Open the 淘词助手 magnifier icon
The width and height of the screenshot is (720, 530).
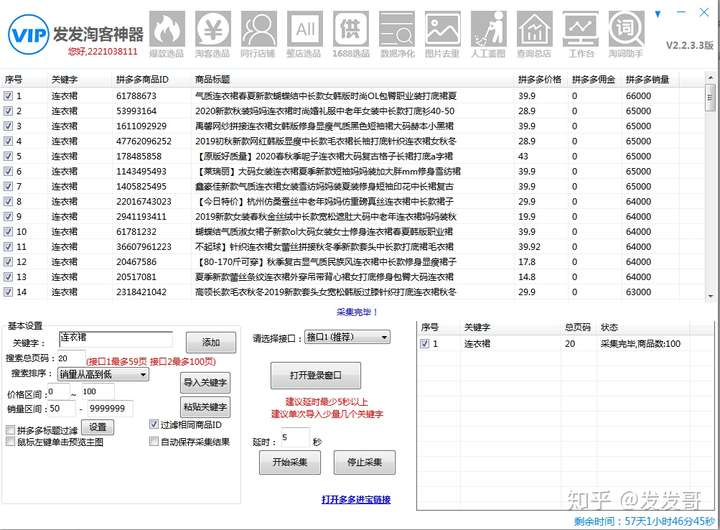626,29
